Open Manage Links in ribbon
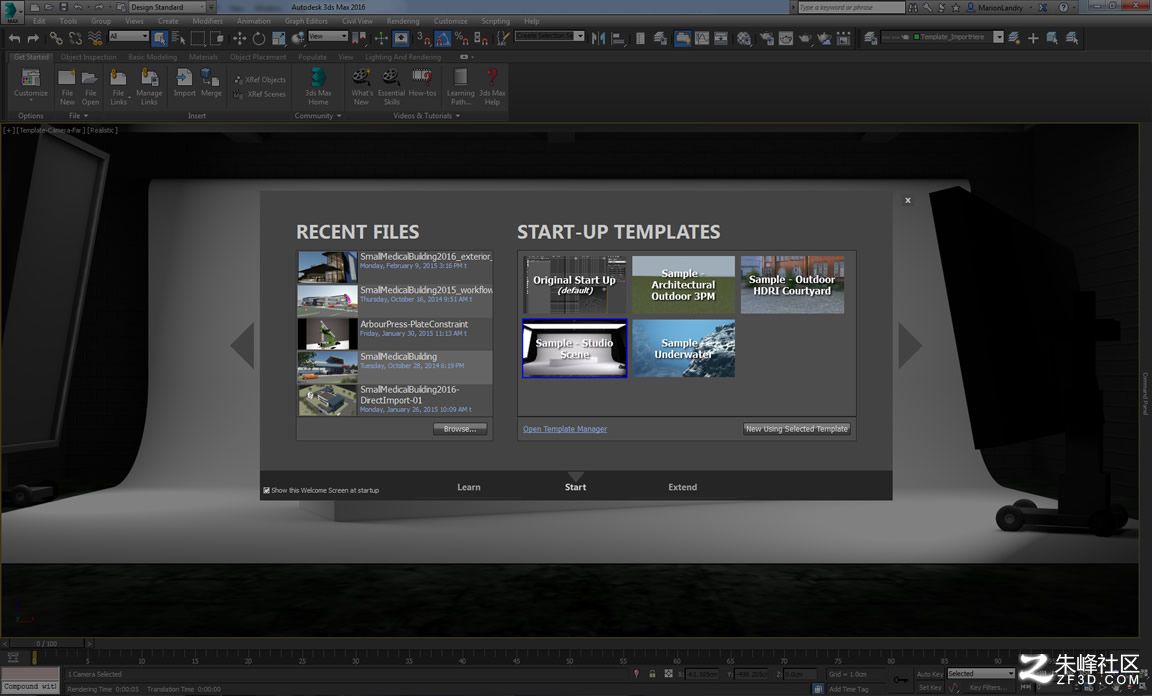 tap(149, 87)
